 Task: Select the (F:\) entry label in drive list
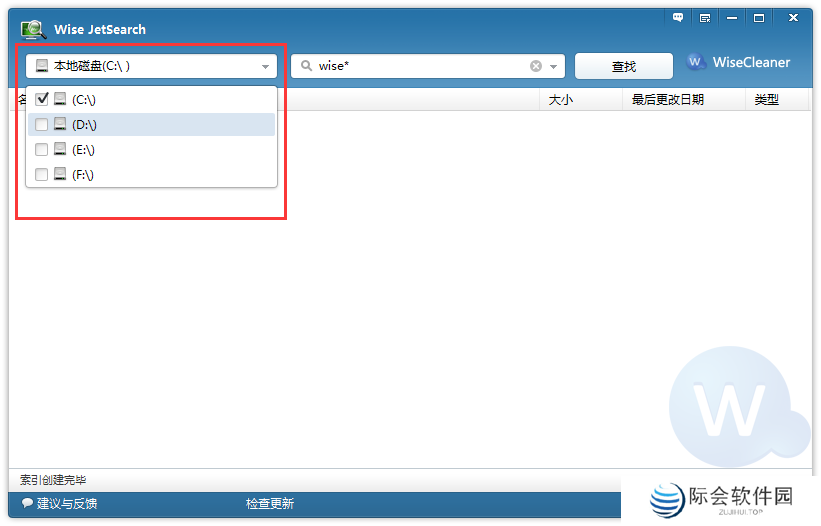(x=83, y=175)
